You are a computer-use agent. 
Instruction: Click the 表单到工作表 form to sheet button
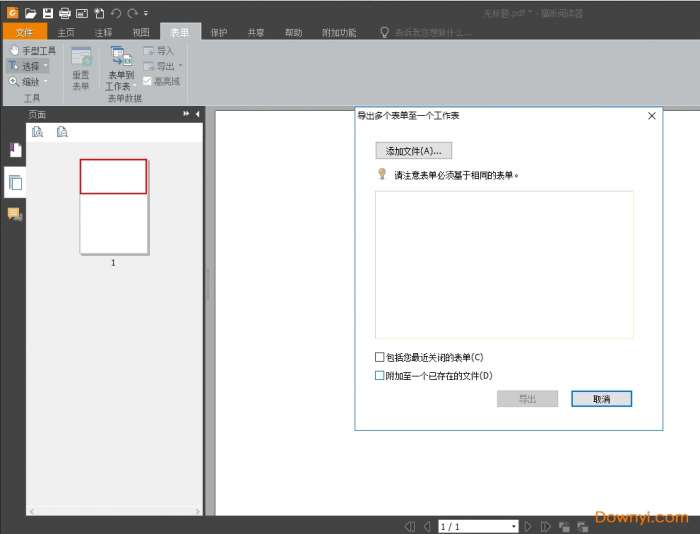click(121, 68)
